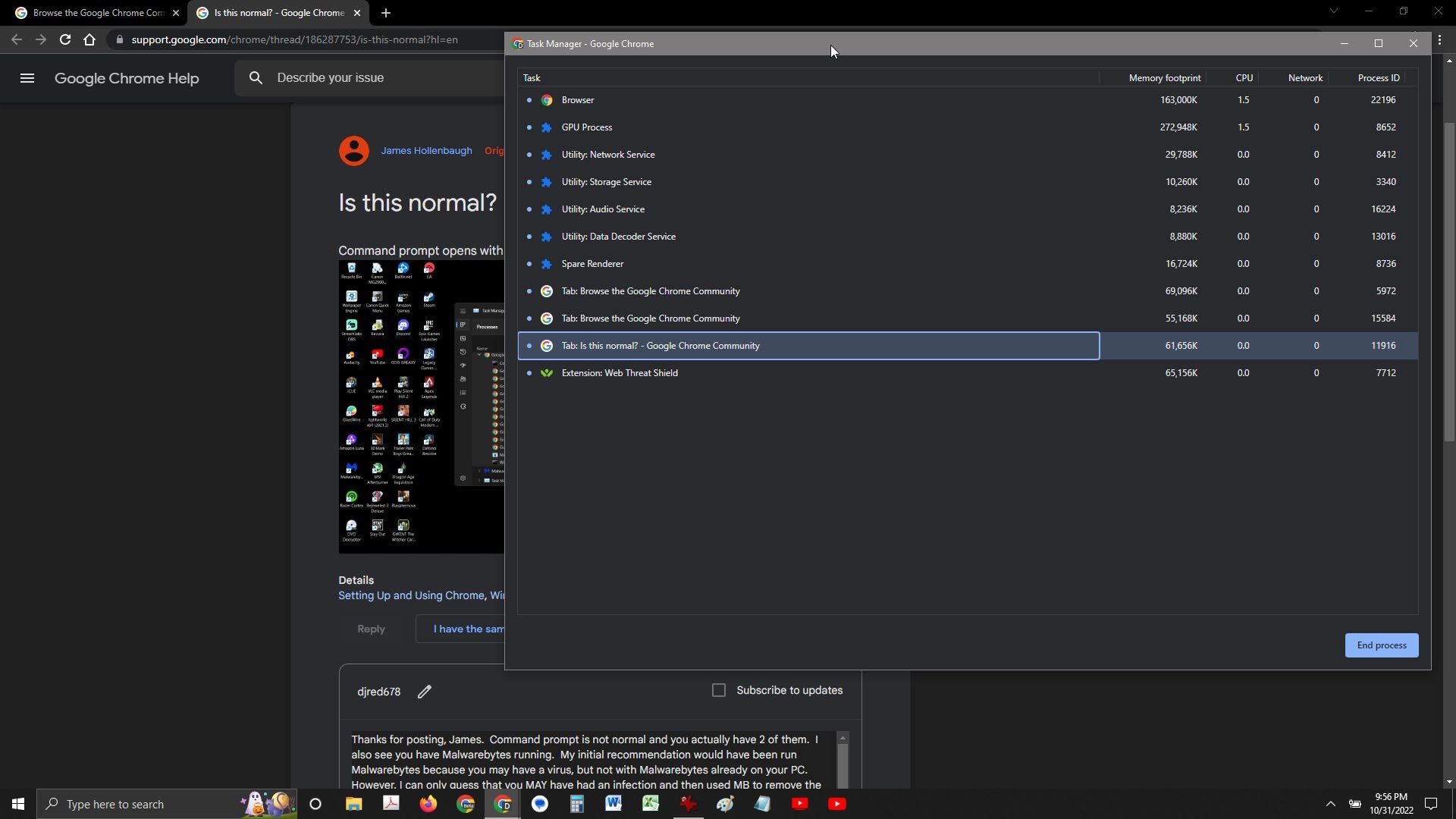The width and height of the screenshot is (1456, 819).
Task: Click the Google Chrome Help title link
Action: (127, 78)
